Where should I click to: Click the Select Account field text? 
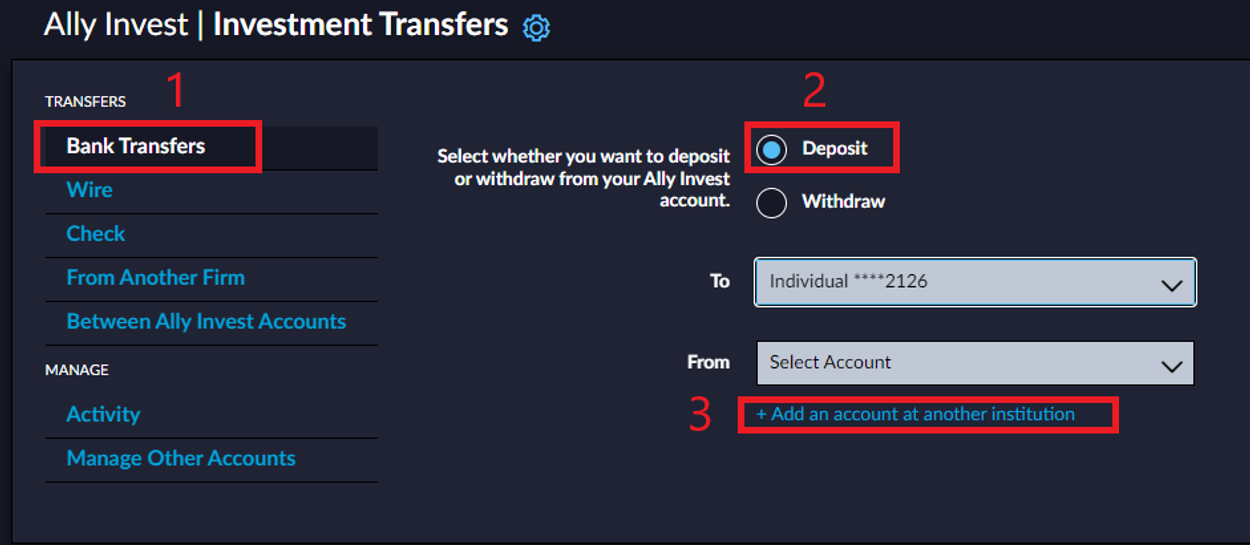pos(830,363)
